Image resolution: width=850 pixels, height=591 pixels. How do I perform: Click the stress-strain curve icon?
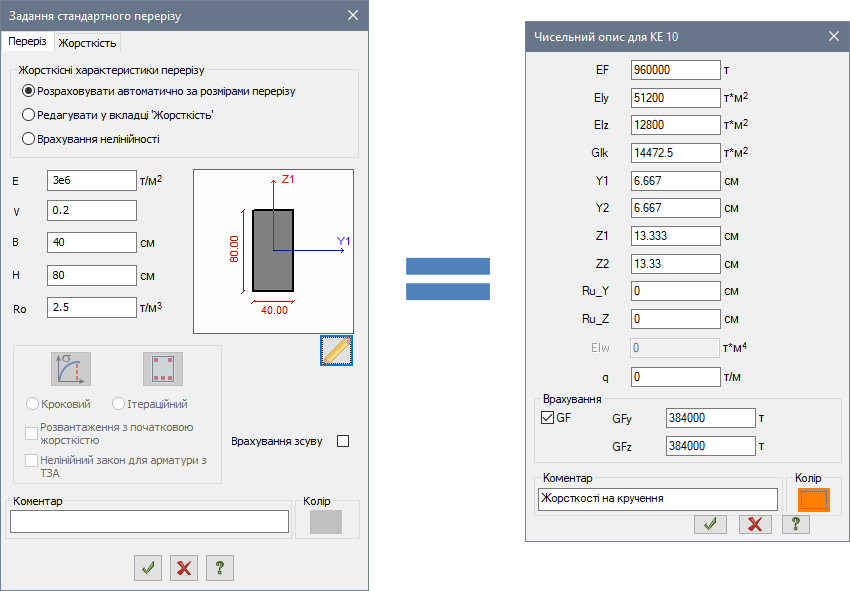tap(71, 369)
